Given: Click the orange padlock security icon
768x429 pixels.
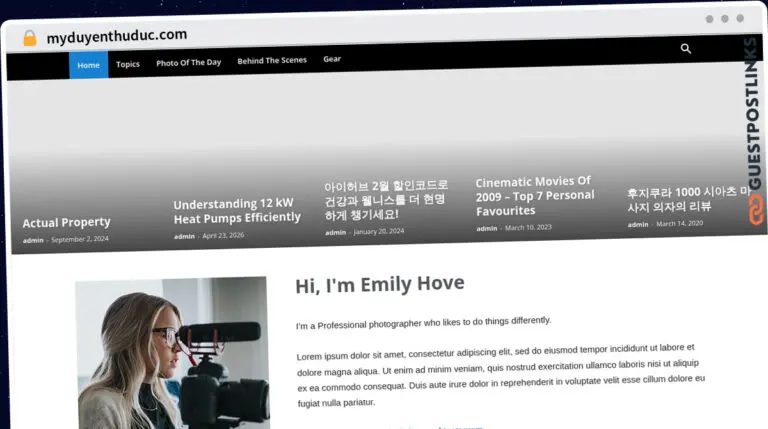Looking at the screenshot, I should click(30, 38).
